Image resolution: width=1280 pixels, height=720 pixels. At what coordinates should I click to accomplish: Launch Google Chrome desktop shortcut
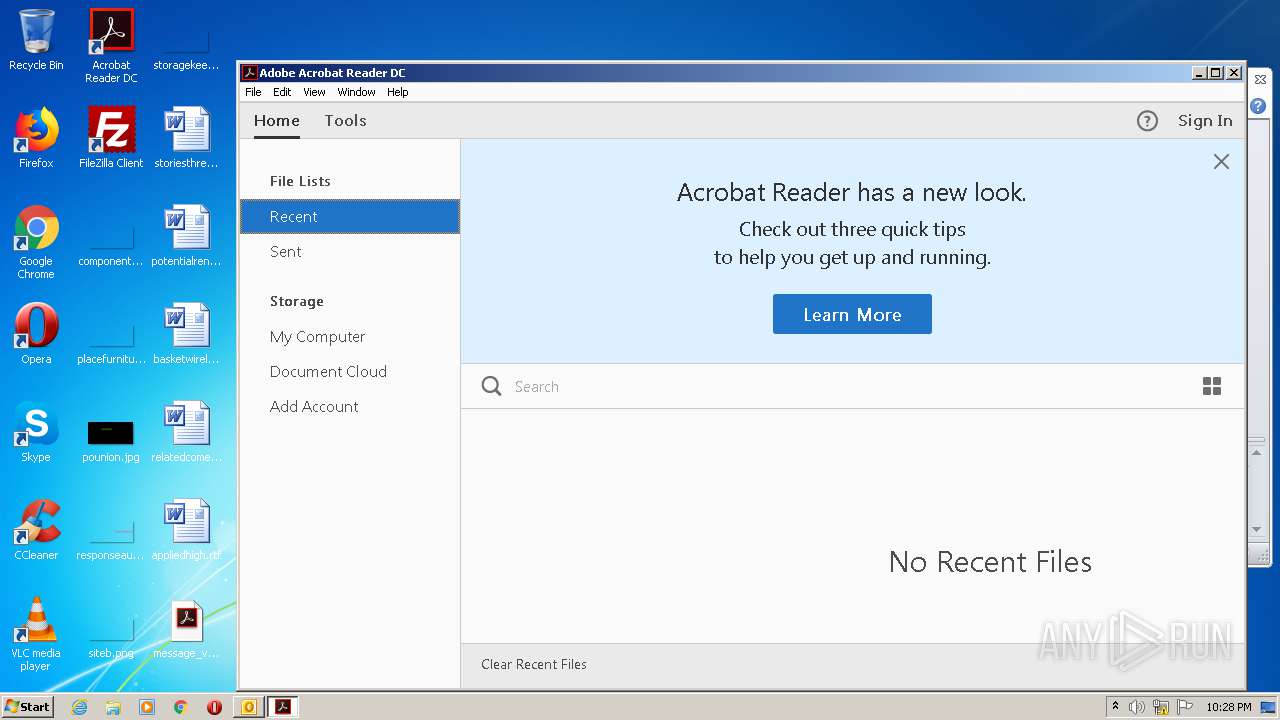(36, 242)
